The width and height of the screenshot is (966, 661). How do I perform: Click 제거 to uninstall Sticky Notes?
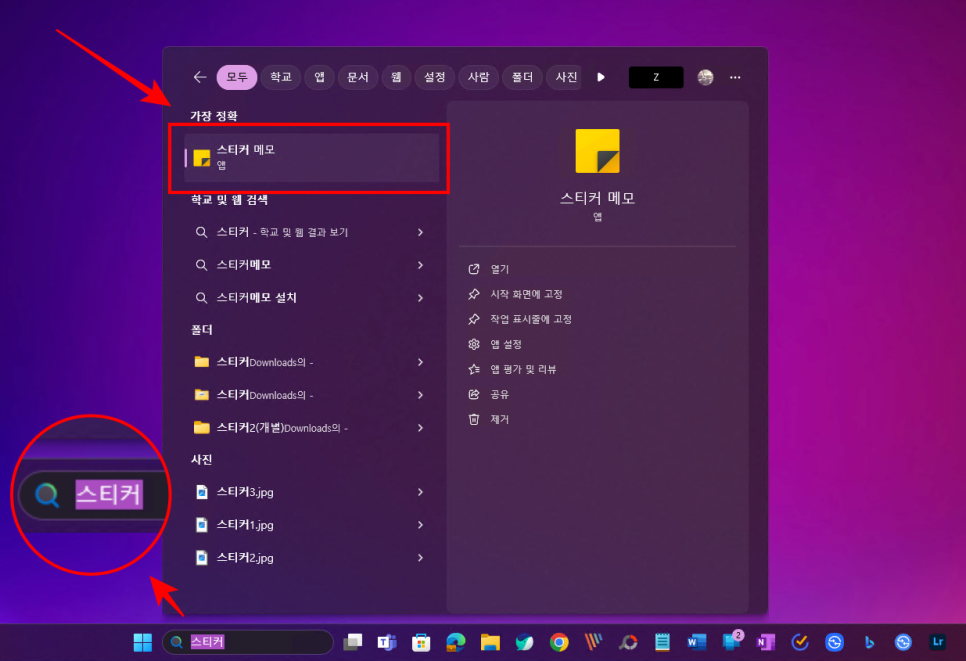click(489, 420)
